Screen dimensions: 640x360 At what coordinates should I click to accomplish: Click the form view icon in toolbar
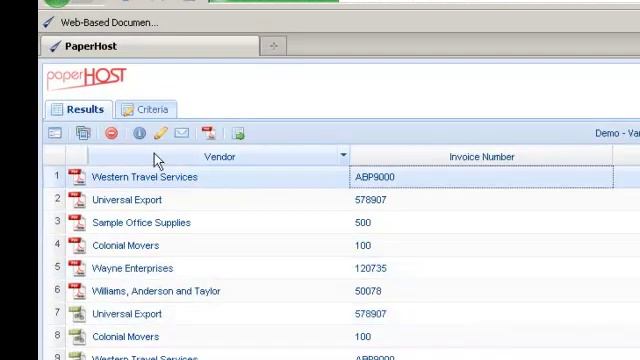55,133
